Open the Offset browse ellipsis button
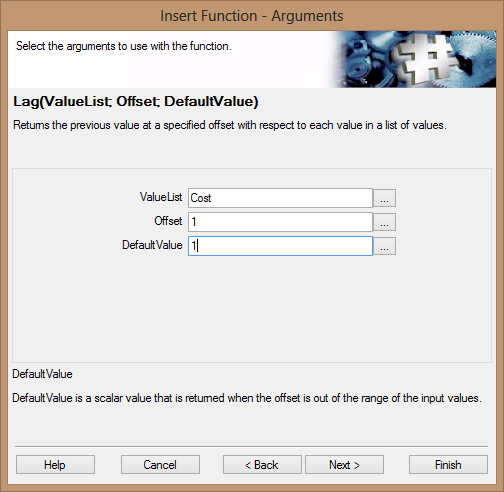 click(384, 222)
